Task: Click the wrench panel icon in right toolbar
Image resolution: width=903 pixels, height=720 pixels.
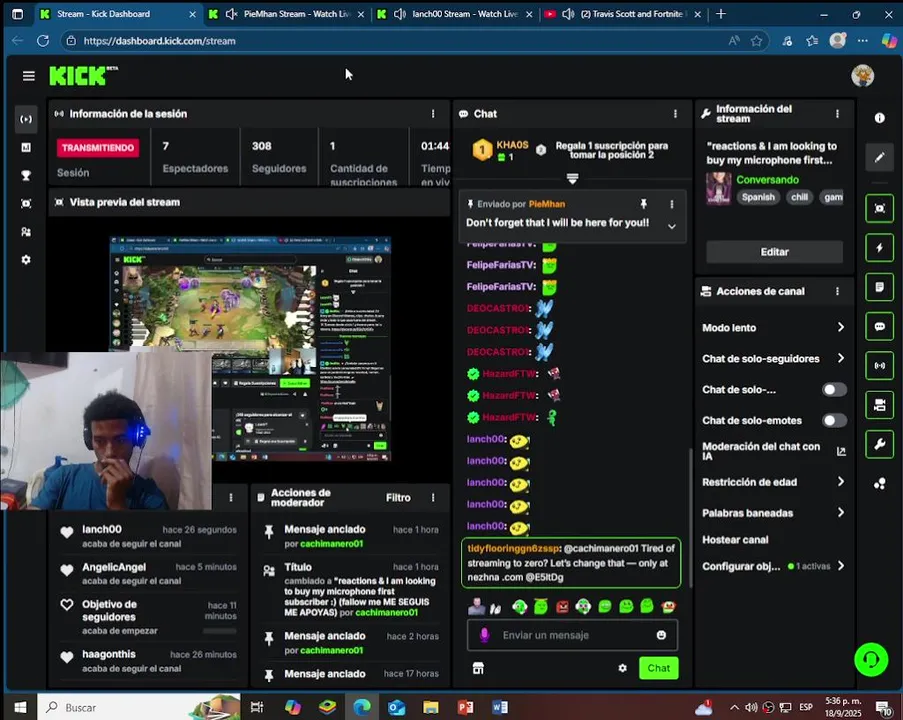Action: (x=879, y=444)
